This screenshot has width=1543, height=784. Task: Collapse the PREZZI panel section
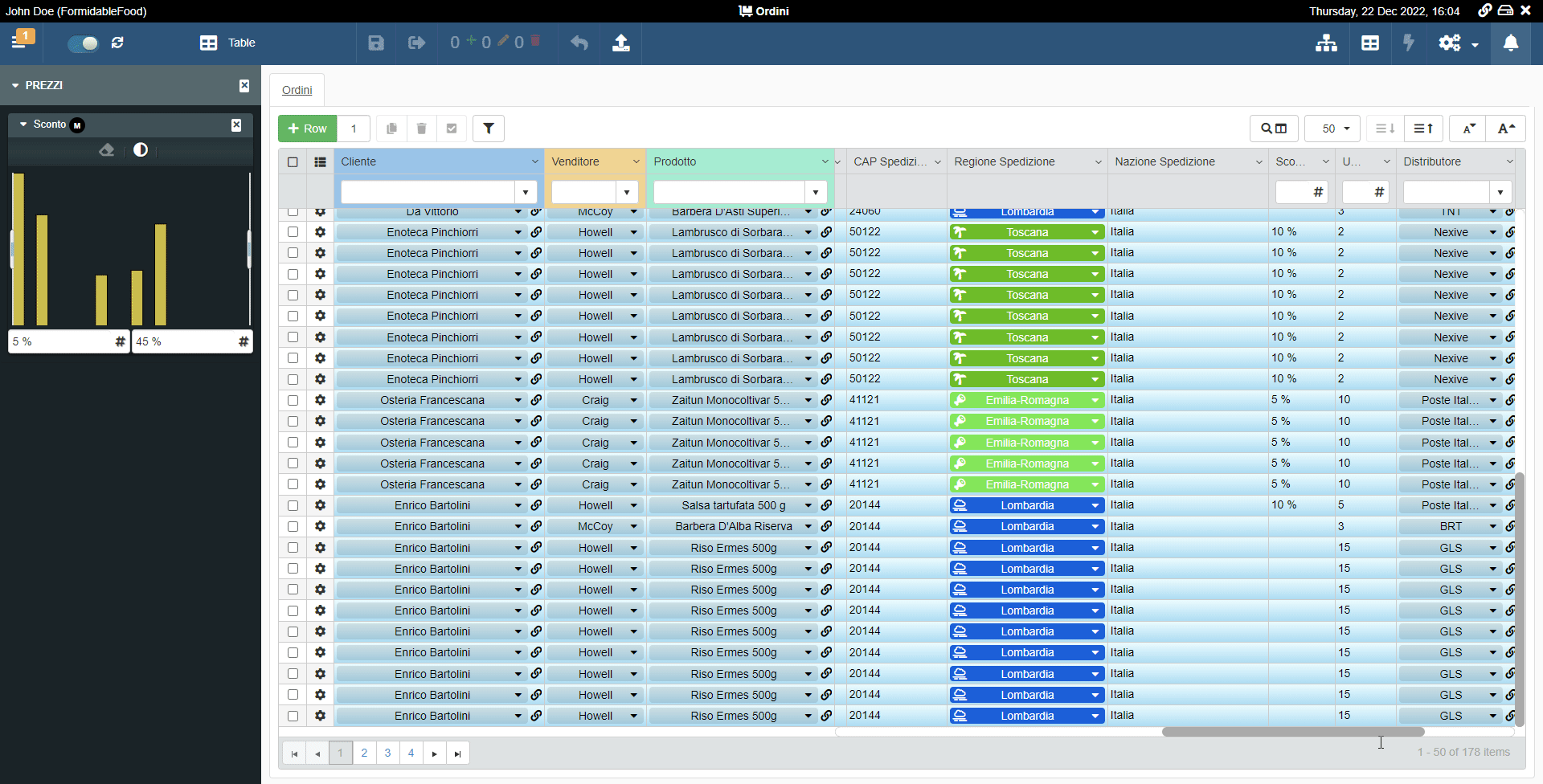click(15, 85)
